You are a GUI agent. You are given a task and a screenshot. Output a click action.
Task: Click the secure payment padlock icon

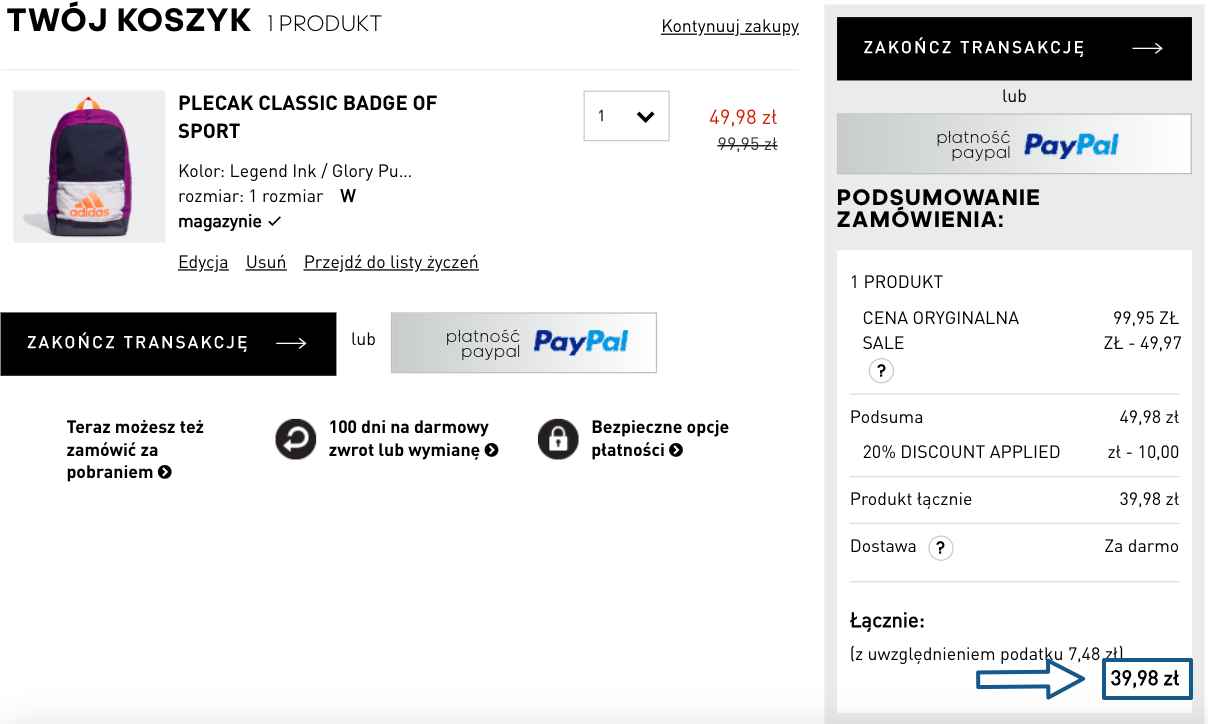point(558,439)
